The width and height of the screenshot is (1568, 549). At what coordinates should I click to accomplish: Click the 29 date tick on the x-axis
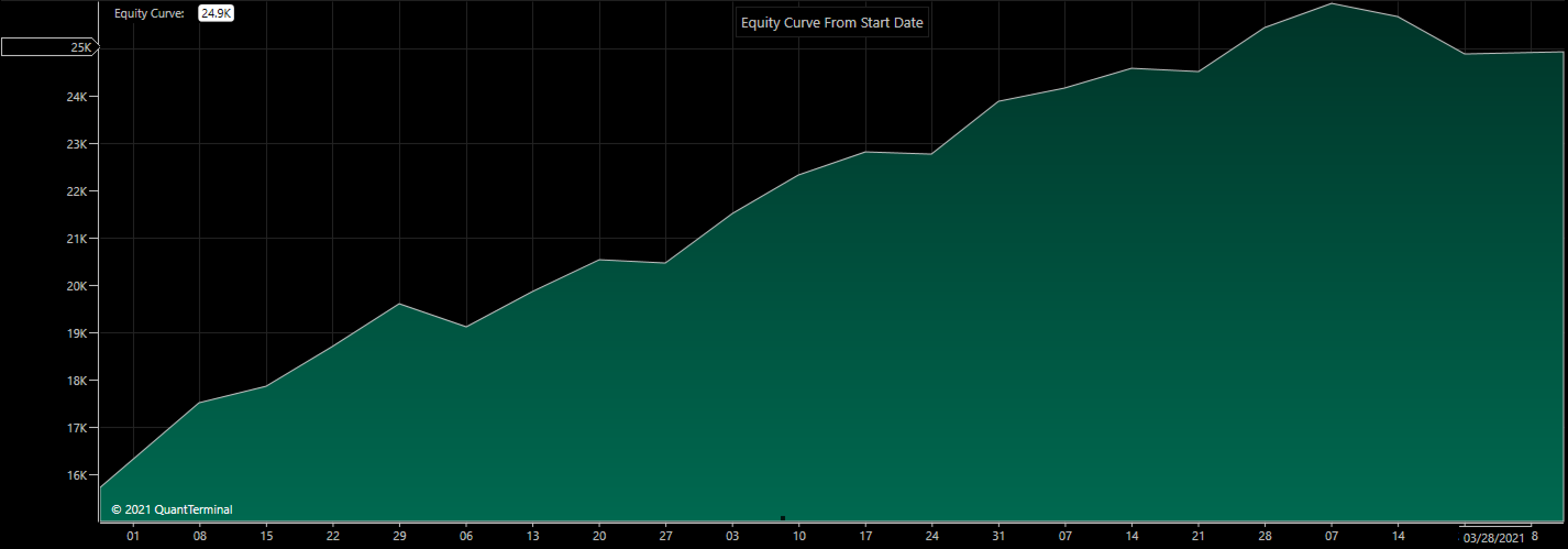click(x=399, y=536)
